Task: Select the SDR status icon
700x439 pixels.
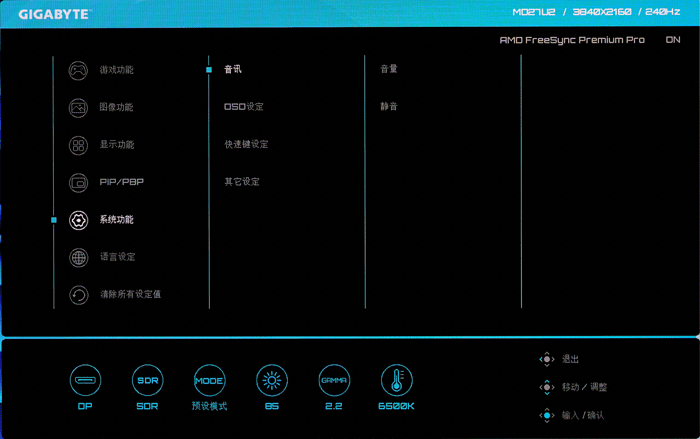Action: pos(147,380)
